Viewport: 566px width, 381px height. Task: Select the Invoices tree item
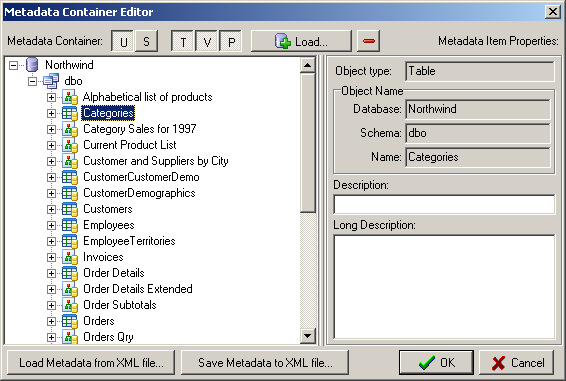103,257
